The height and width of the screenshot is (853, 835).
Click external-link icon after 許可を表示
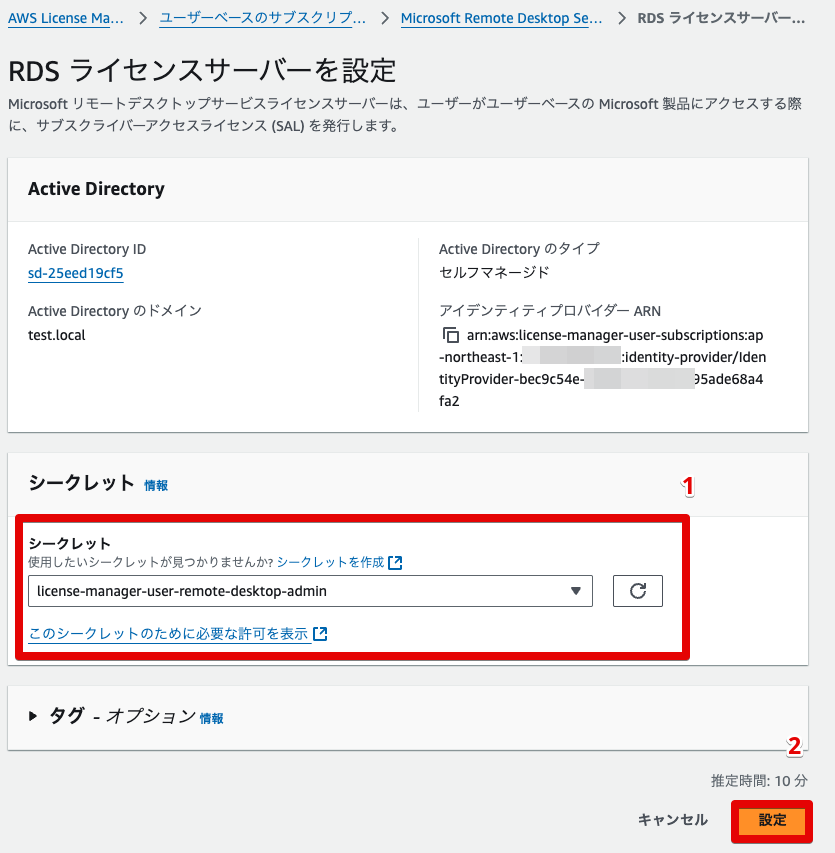pyautogui.click(x=320, y=634)
